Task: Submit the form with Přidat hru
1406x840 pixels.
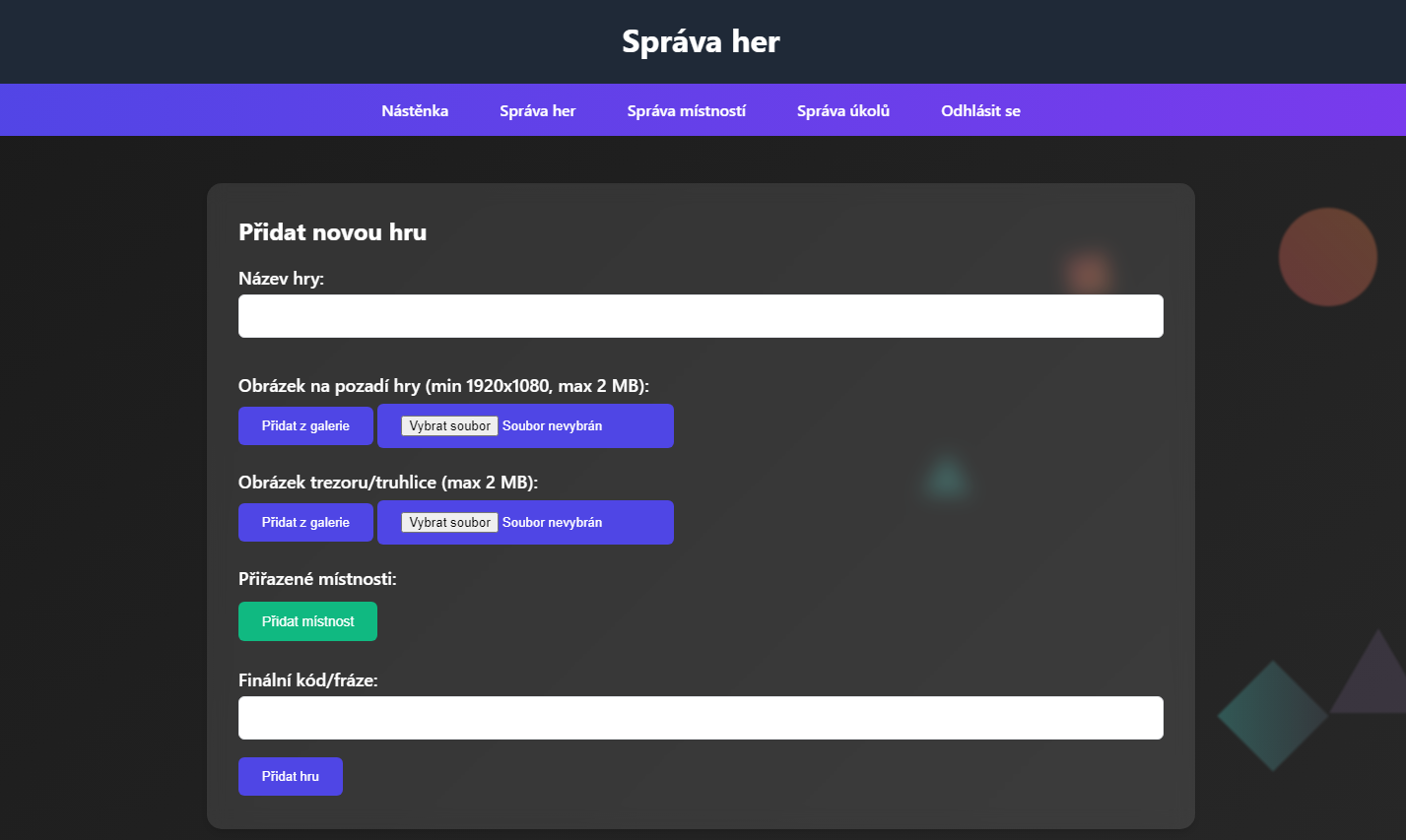Action: click(290, 776)
